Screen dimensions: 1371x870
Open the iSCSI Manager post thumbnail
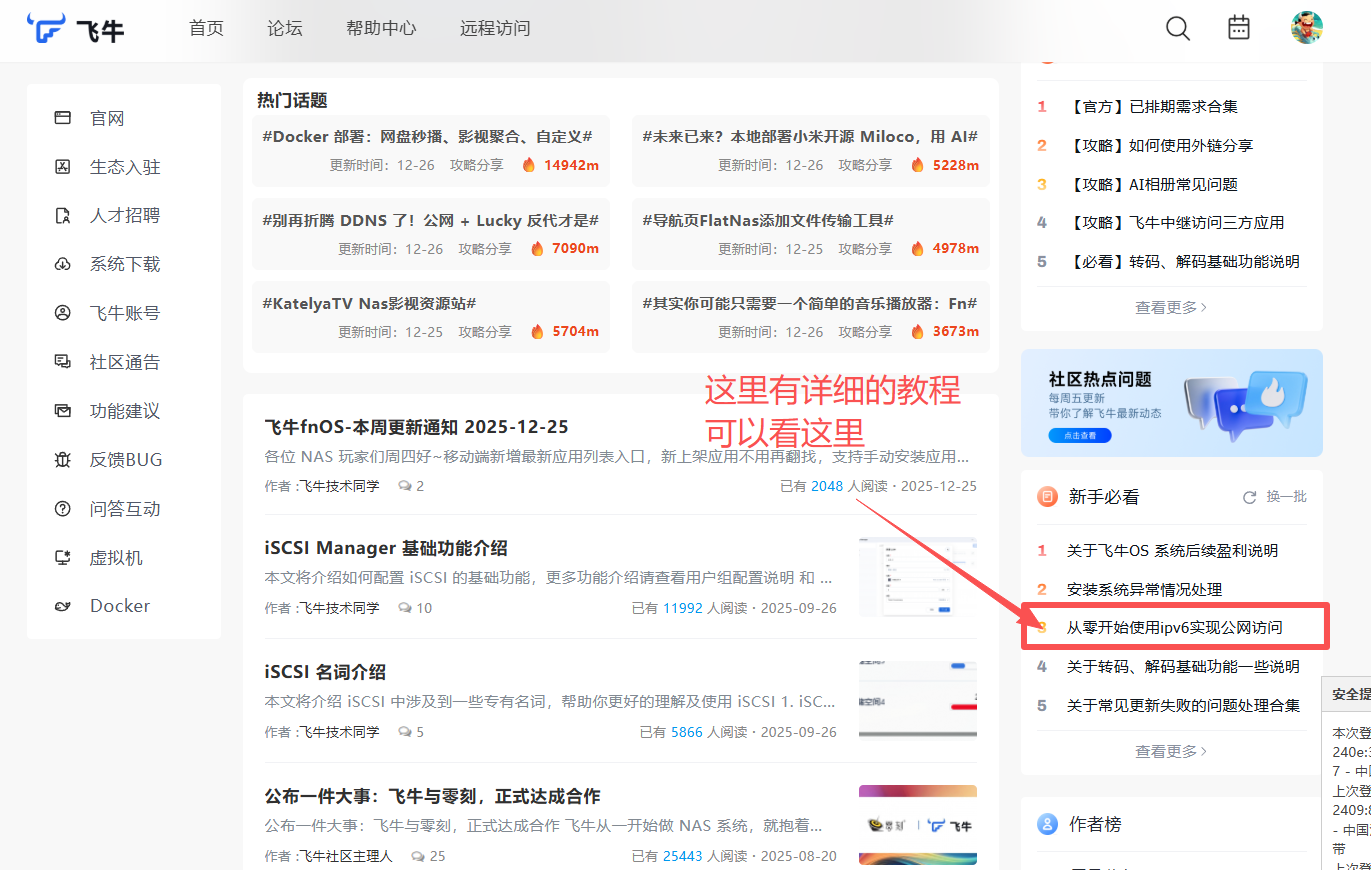(918, 577)
